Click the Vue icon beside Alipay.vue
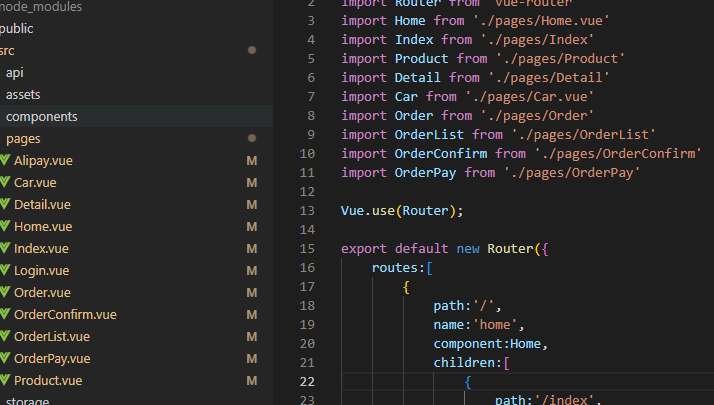The width and height of the screenshot is (714, 405). point(5,160)
